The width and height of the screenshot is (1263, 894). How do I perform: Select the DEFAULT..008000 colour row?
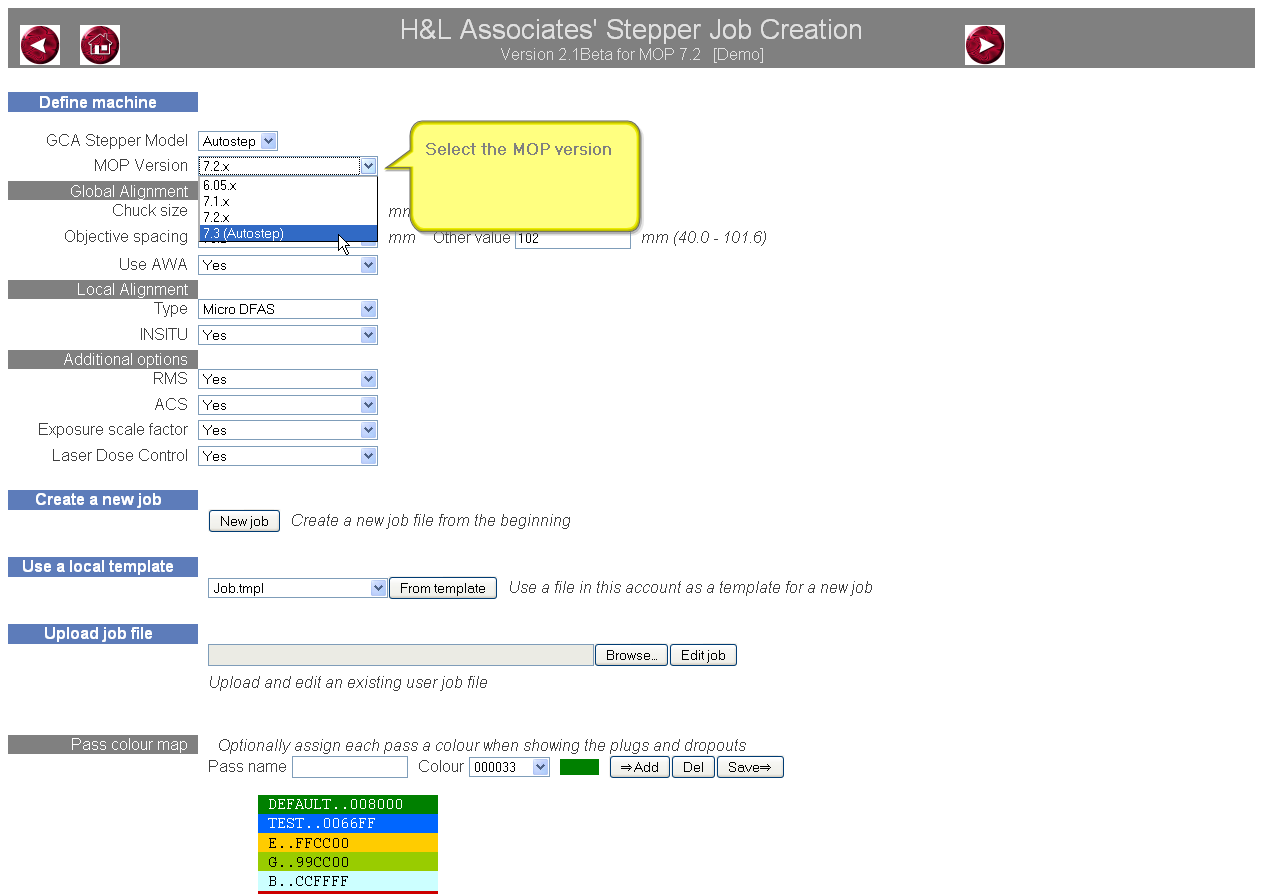point(348,804)
